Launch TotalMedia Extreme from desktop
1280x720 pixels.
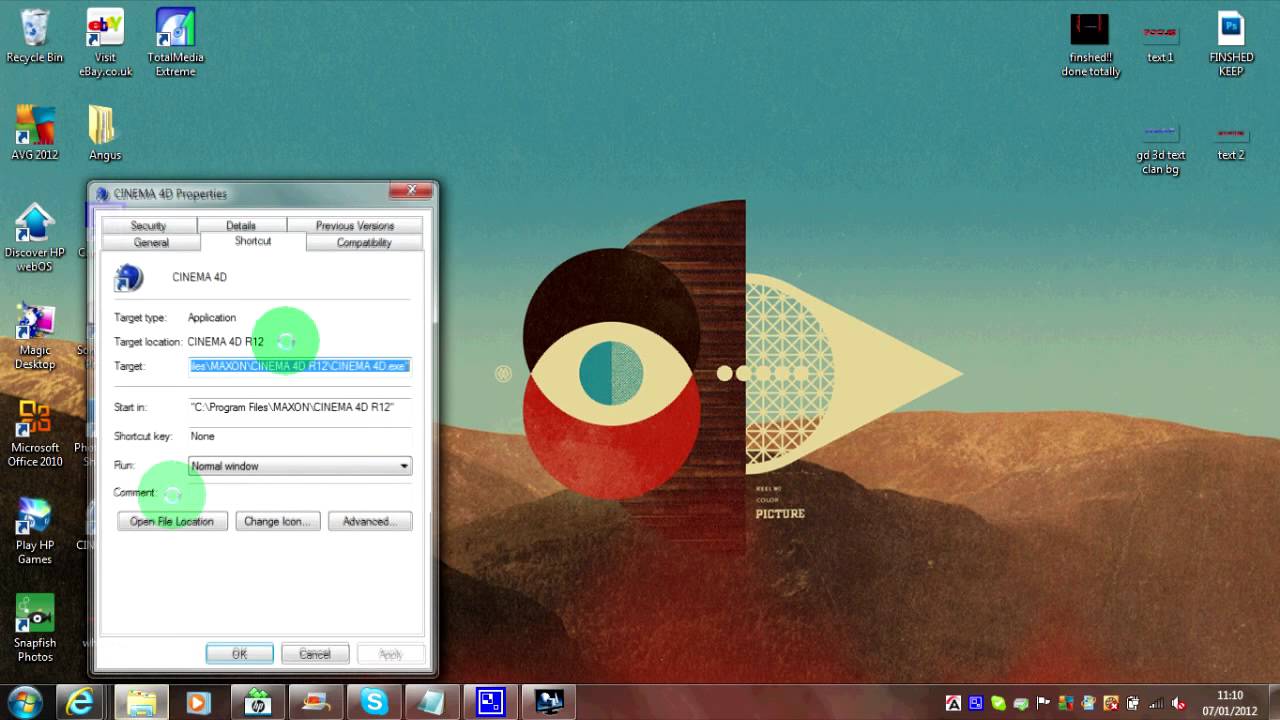pos(175,44)
